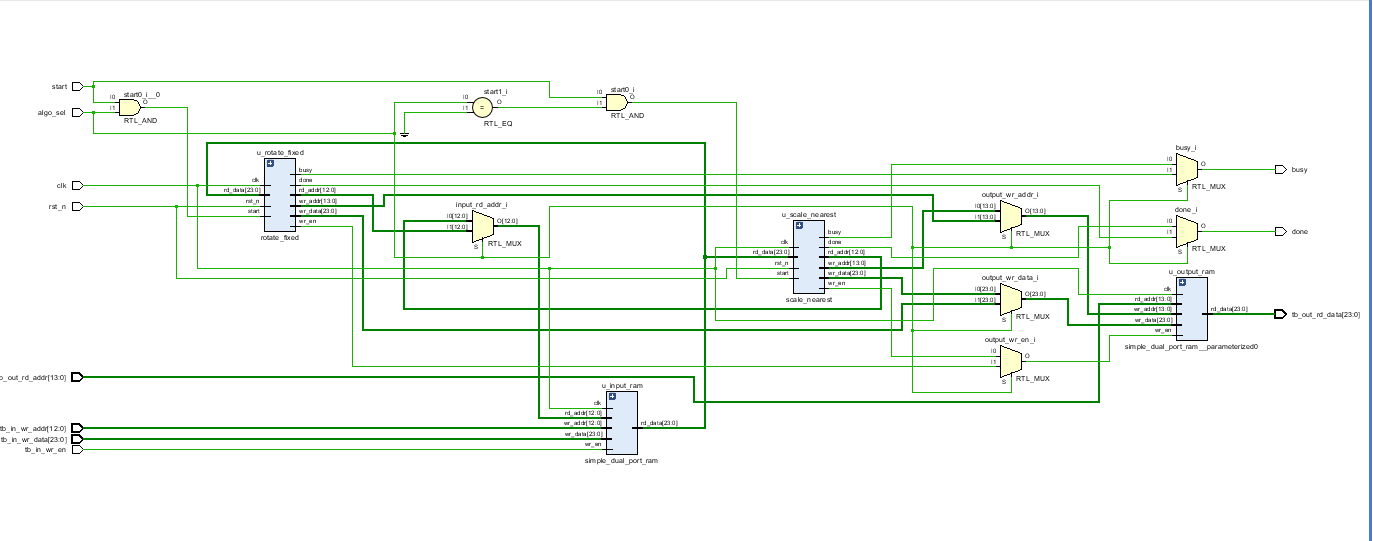Click the wr_en pin on u_rotate_fixed
The width and height of the screenshot is (1373, 541).
click(307, 222)
